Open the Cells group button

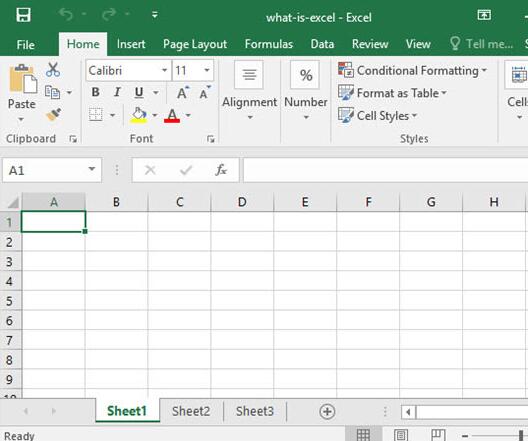pos(517,91)
